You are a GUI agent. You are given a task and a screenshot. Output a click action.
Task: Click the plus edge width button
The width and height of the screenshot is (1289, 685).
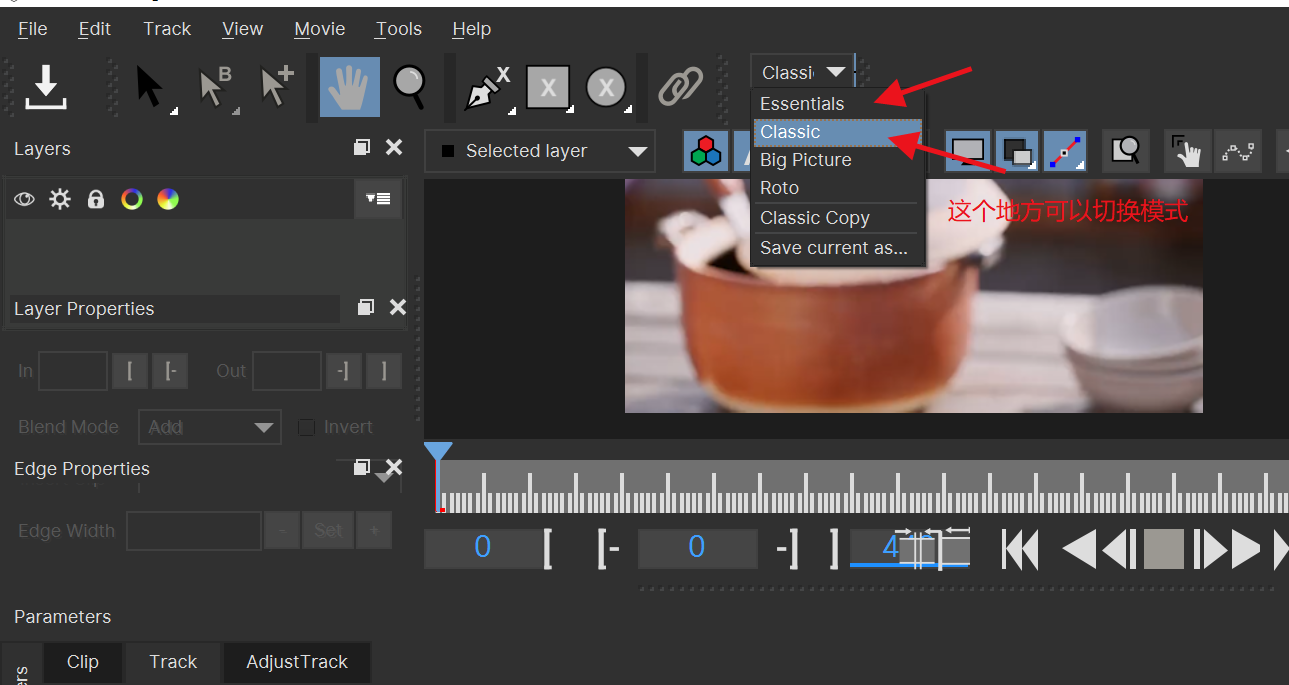(x=374, y=531)
